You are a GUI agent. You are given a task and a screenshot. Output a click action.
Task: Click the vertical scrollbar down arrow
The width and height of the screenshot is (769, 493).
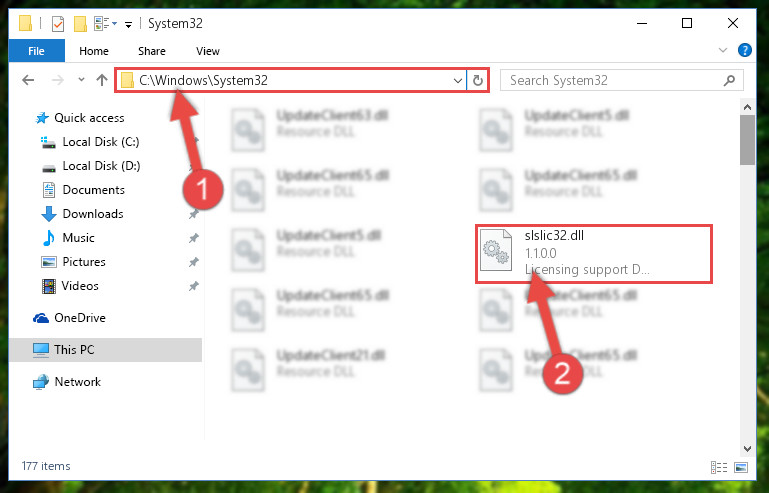747,448
